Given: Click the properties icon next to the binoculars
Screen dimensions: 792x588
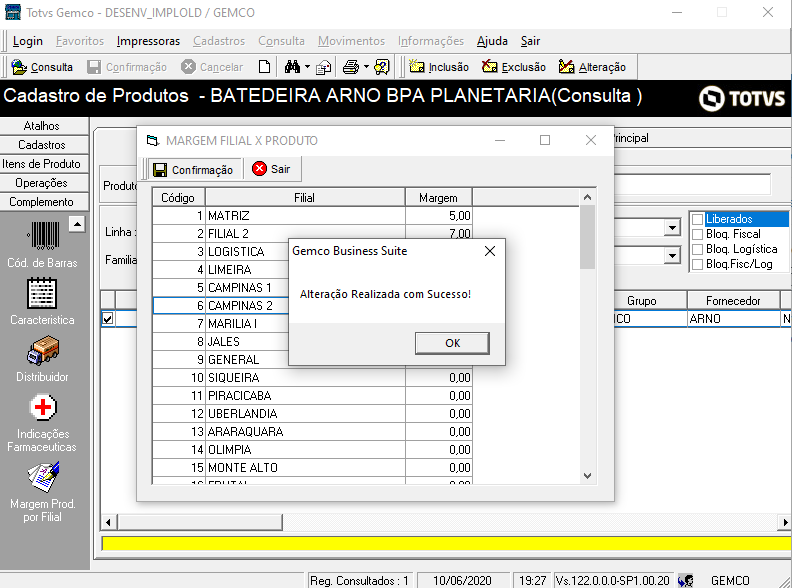Looking at the screenshot, I should (x=323, y=67).
